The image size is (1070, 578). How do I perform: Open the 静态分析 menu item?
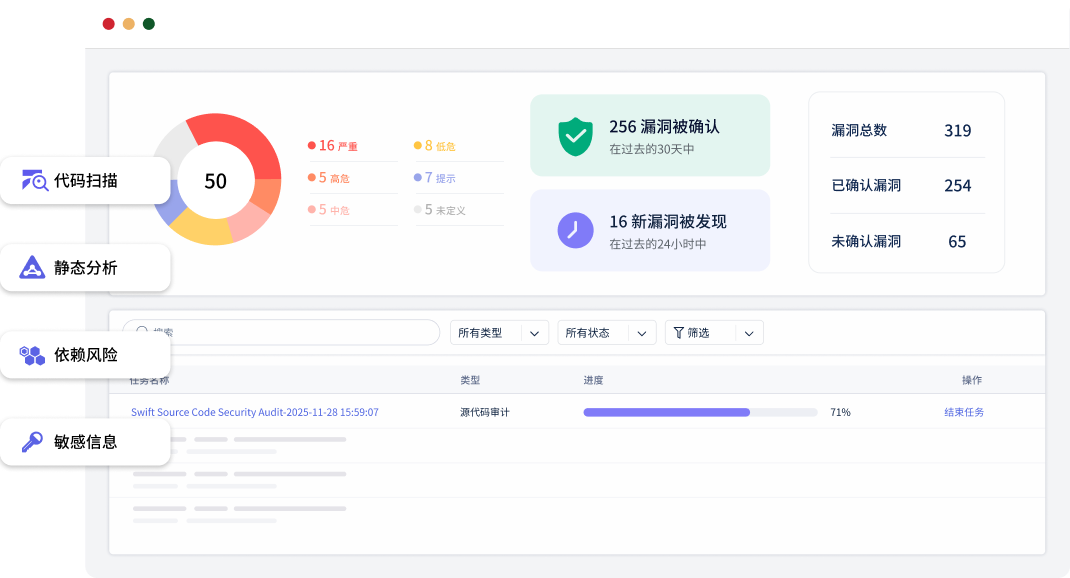(85, 268)
